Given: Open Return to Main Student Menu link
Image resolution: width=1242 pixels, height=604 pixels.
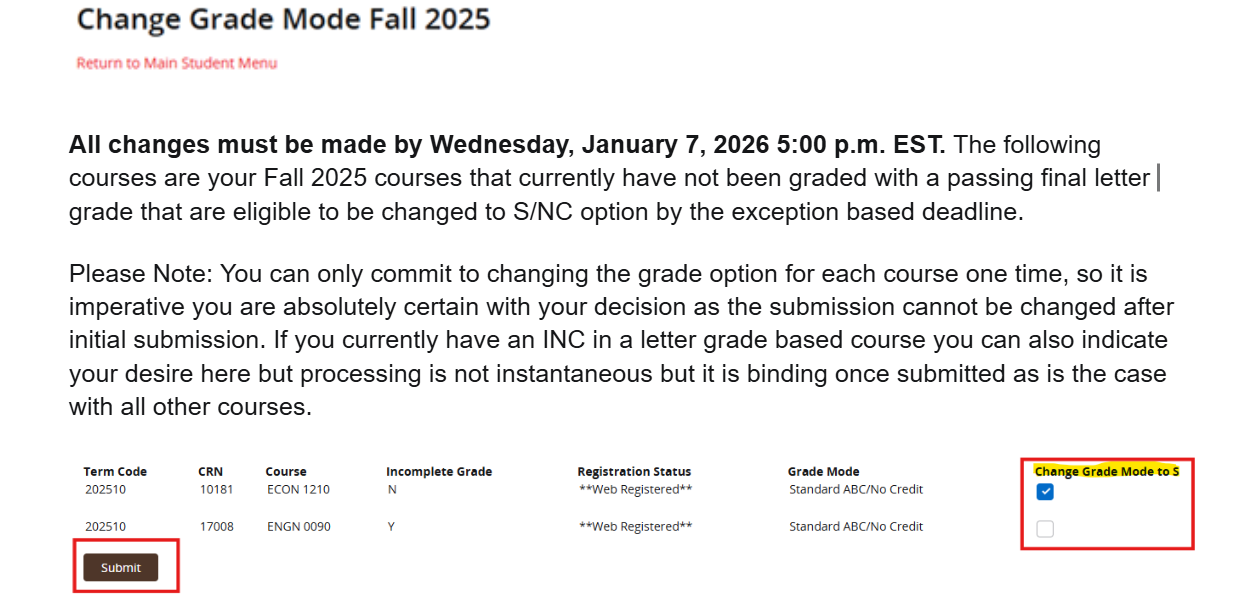Looking at the screenshot, I should pyautogui.click(x=176, y=62).
